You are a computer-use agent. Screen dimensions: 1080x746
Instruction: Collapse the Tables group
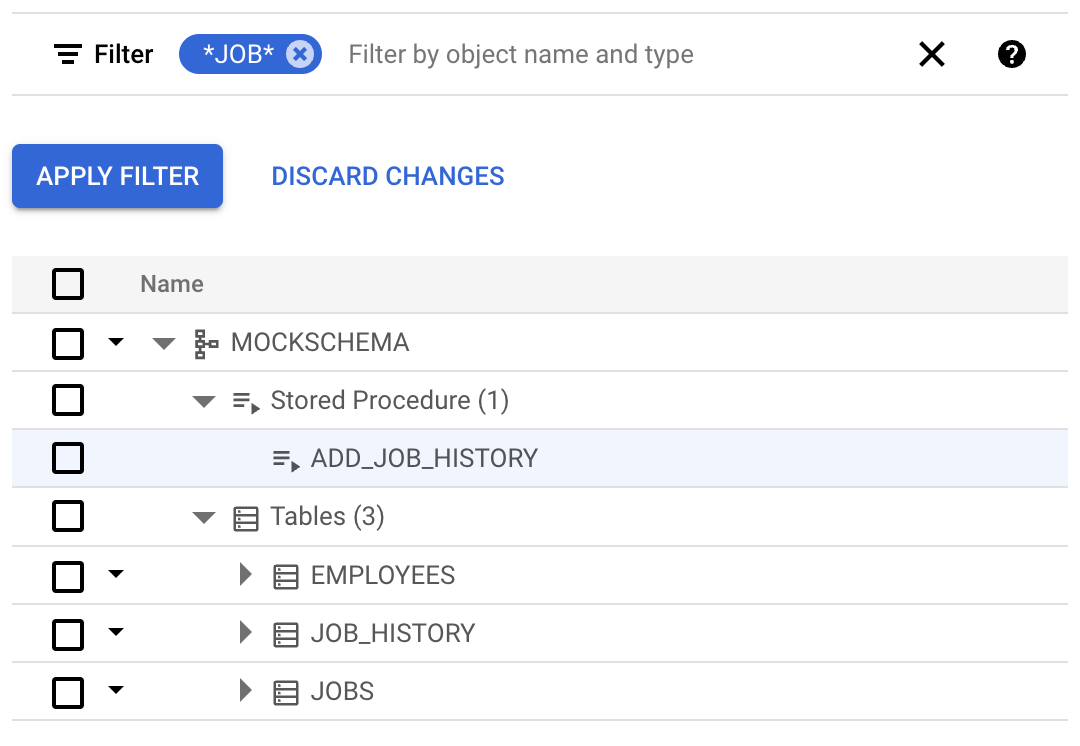click(204, 516)
